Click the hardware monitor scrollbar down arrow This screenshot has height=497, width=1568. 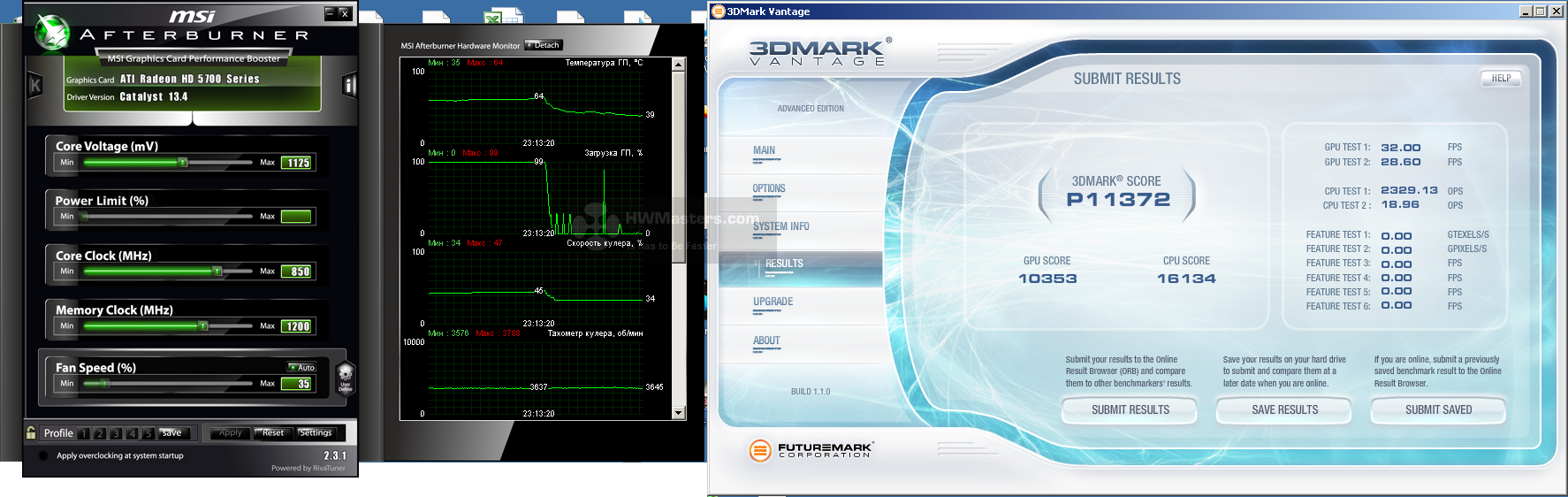pos(679,413)
